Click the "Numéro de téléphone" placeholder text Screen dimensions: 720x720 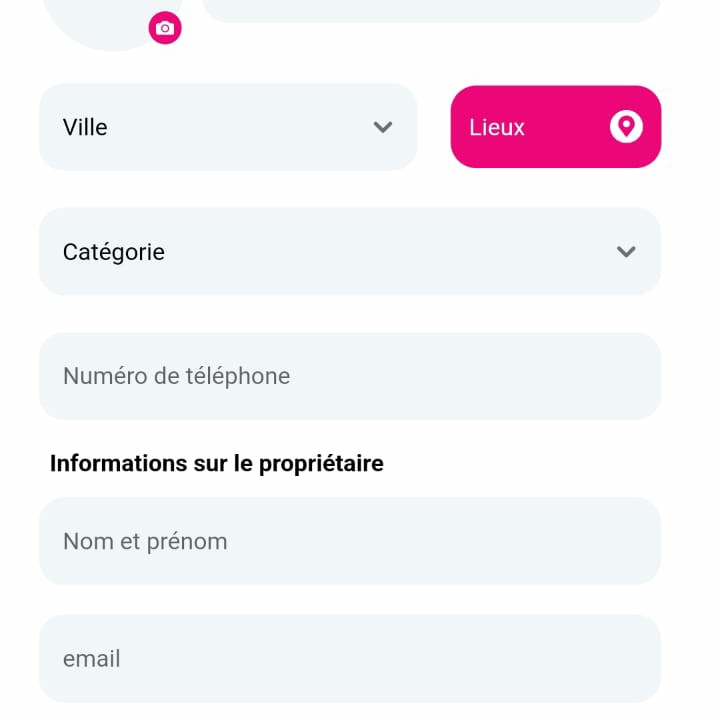[x=177, y=376]
